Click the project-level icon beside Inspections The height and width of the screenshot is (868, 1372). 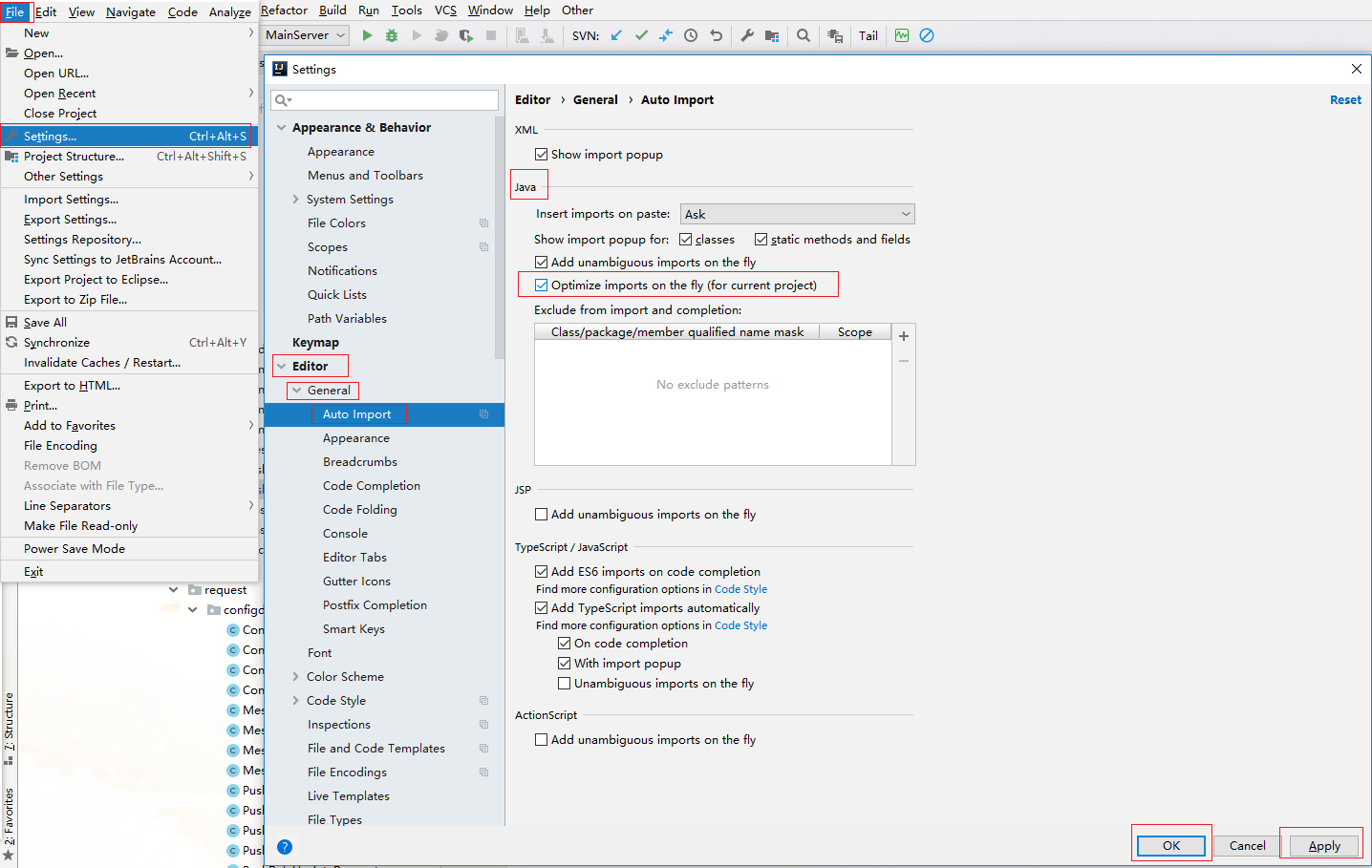pos(483,725)
